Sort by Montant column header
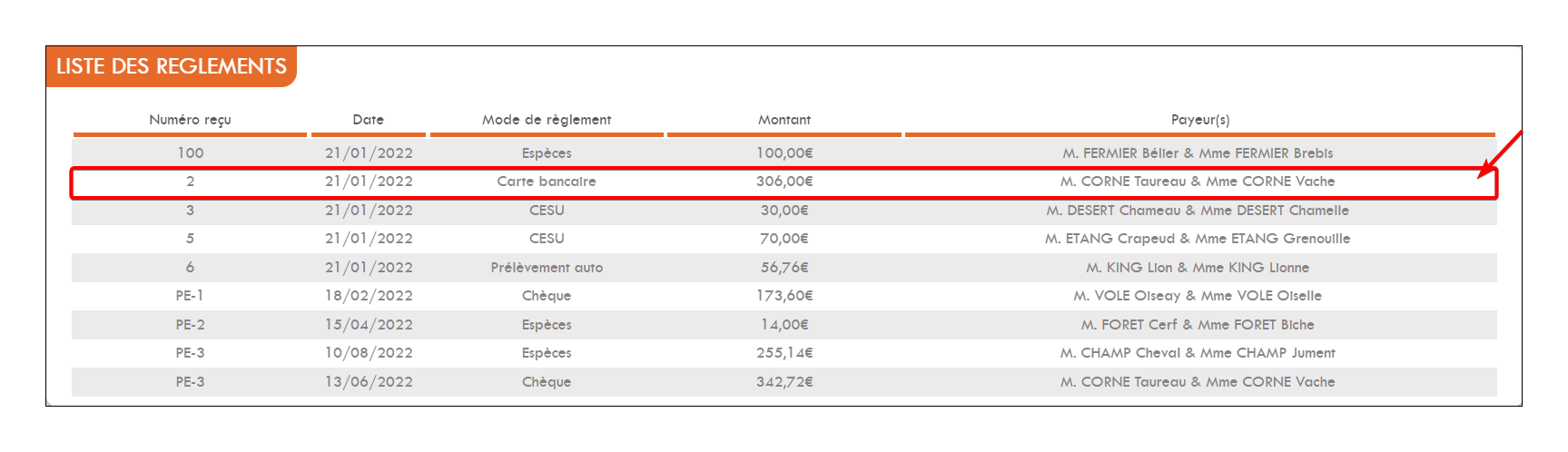1568x452 pixels. click(x=784, y=120)
